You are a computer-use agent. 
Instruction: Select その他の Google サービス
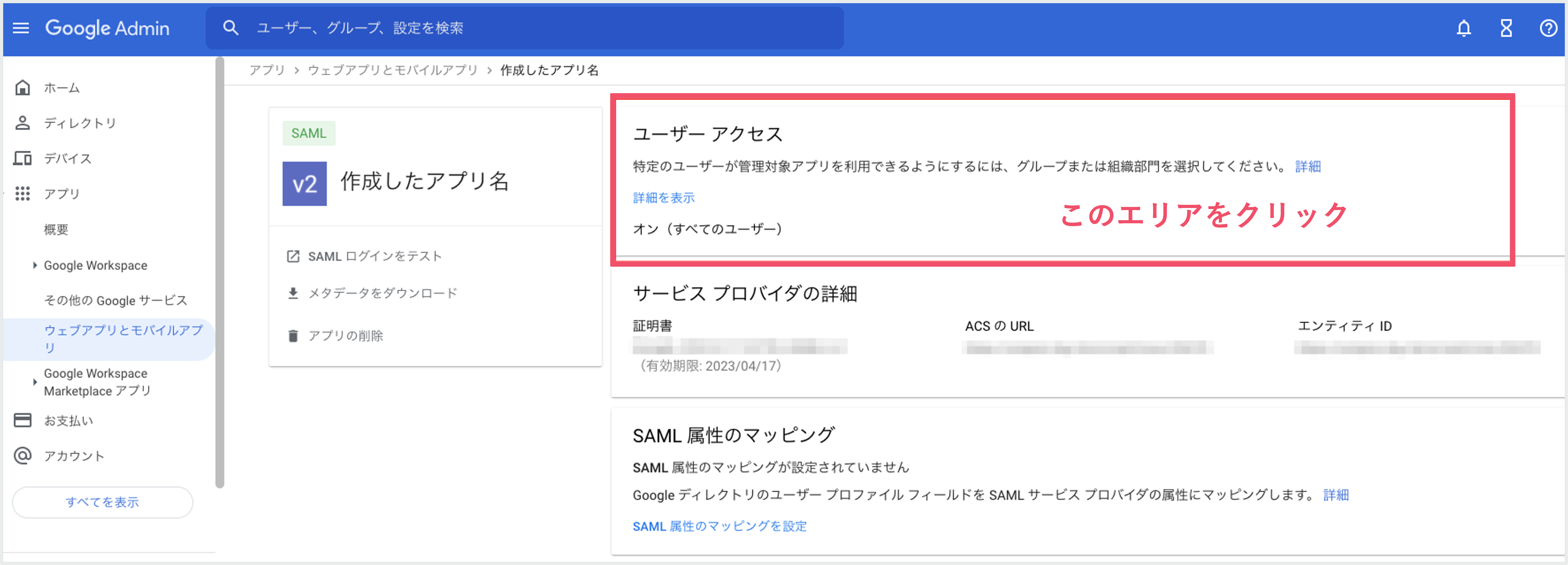(116, 300)
